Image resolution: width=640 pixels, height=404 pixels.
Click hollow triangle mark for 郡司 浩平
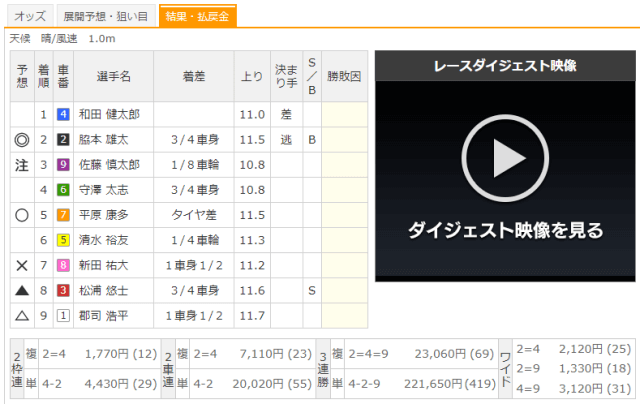pos(22,316)
